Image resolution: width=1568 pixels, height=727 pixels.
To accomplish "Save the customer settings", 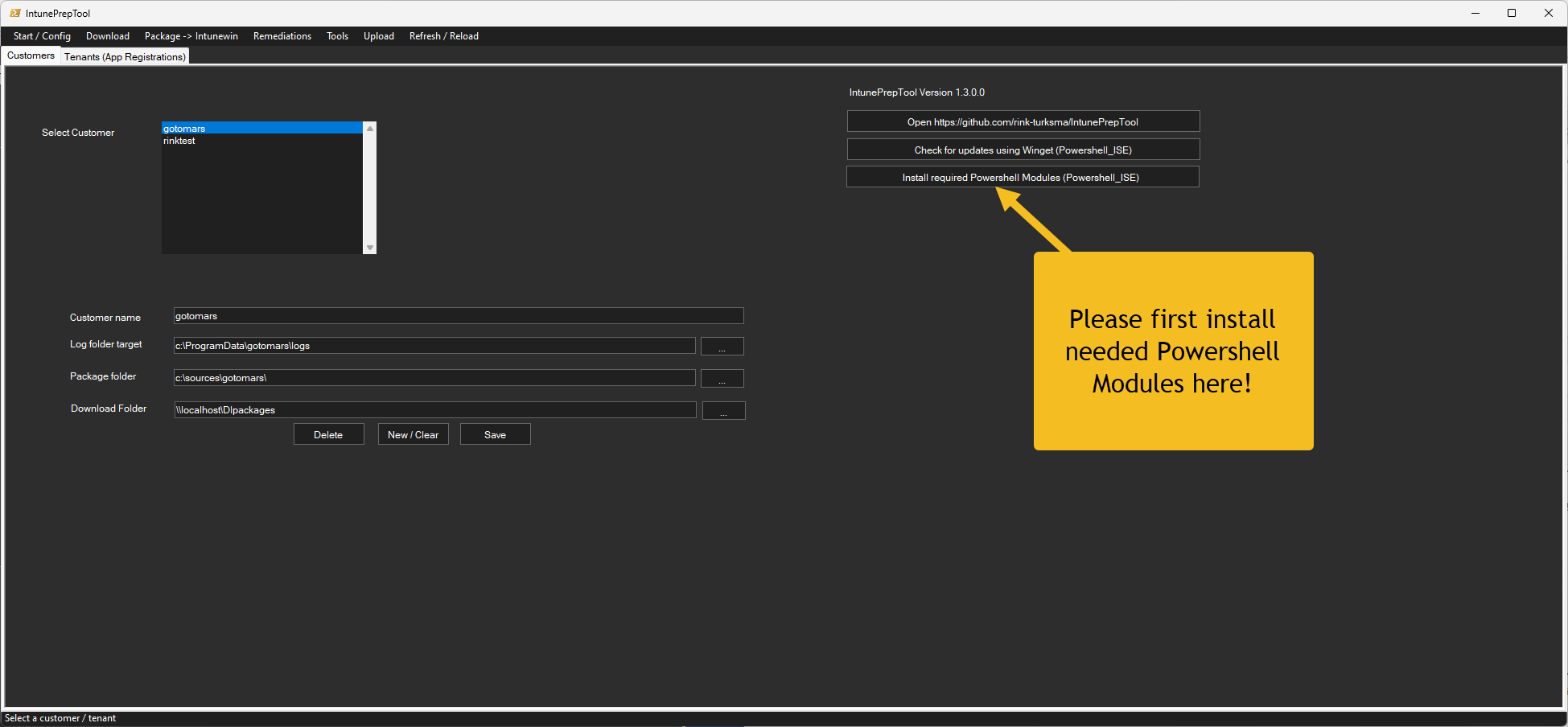I will tap(495, 434).
